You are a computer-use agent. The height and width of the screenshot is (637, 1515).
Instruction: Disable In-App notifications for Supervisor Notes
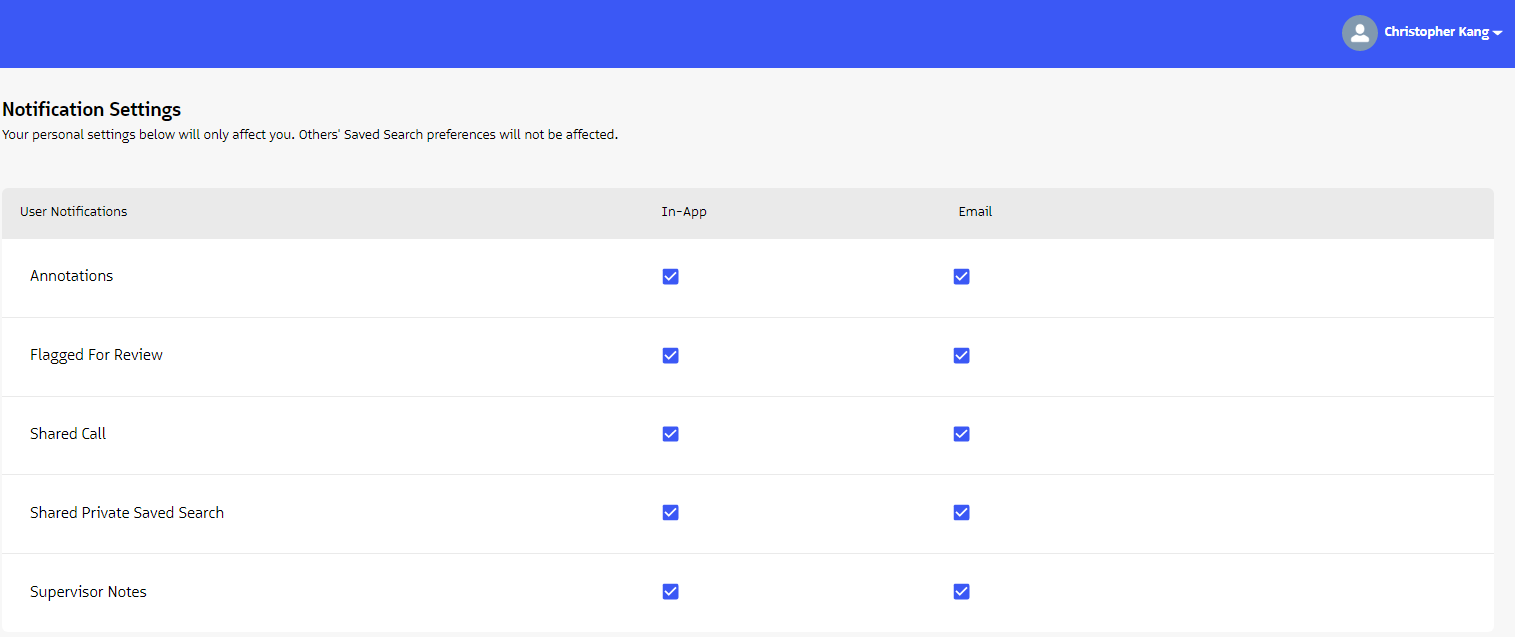click(670, 592)
